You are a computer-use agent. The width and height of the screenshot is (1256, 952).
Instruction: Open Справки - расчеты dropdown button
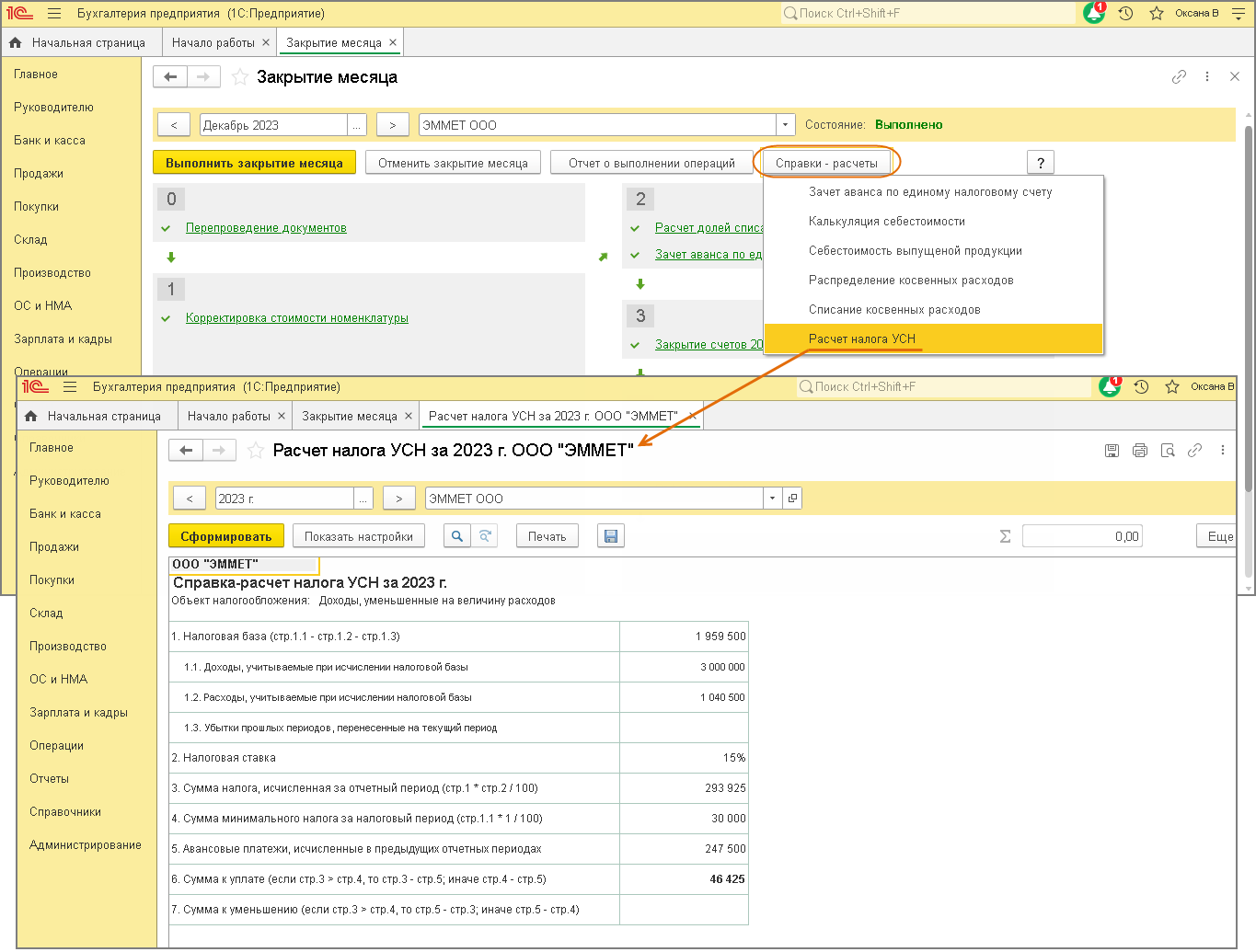pyautogui.click(x=826, y=163)
